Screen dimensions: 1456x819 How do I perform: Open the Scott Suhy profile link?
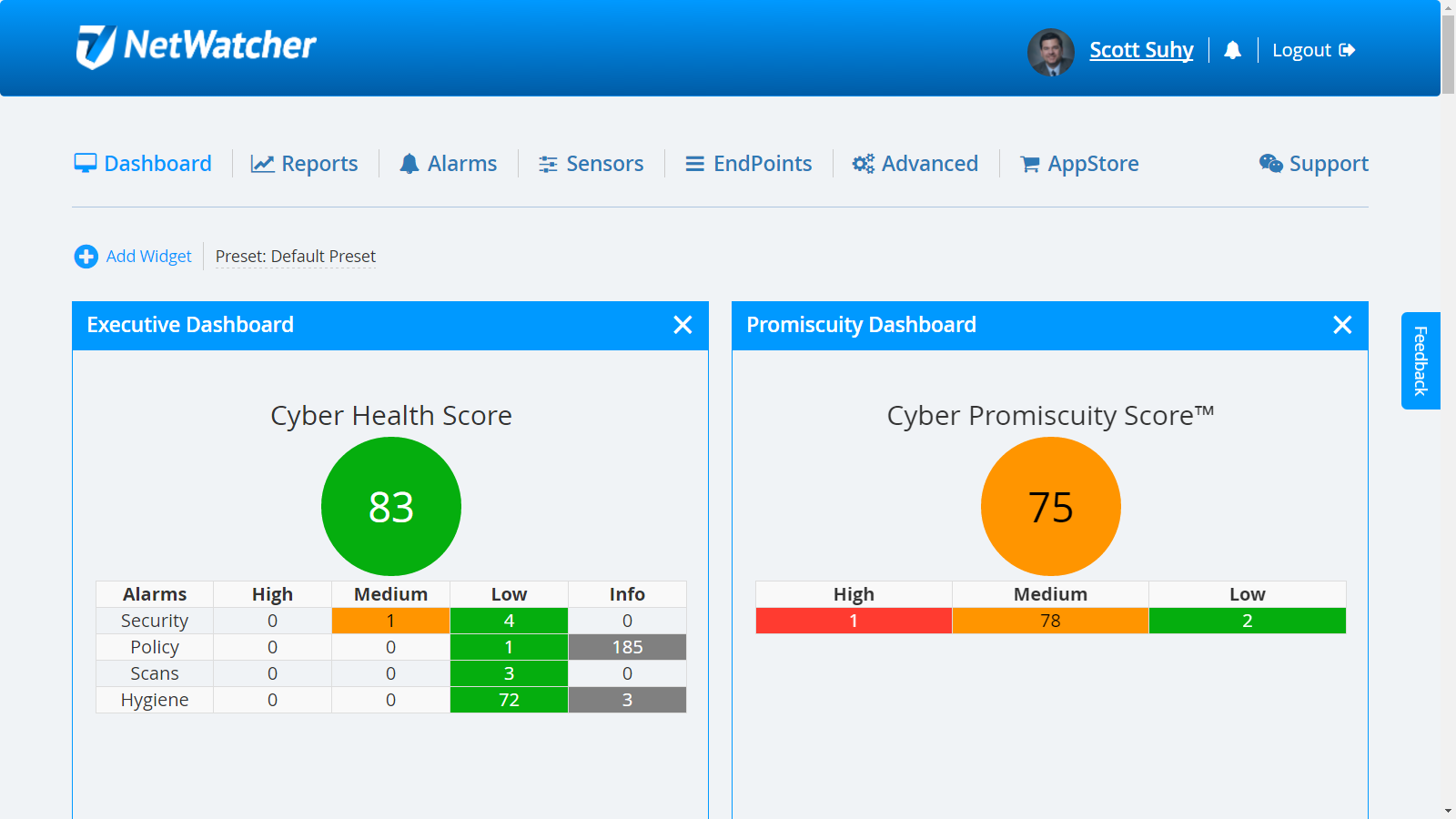[x=1141, y=50]
